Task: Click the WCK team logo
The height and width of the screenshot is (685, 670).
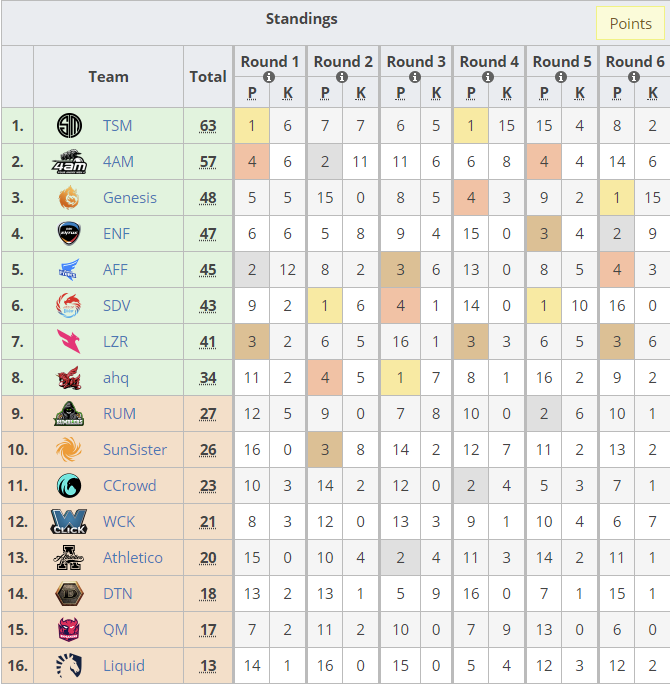Action: 69,522
